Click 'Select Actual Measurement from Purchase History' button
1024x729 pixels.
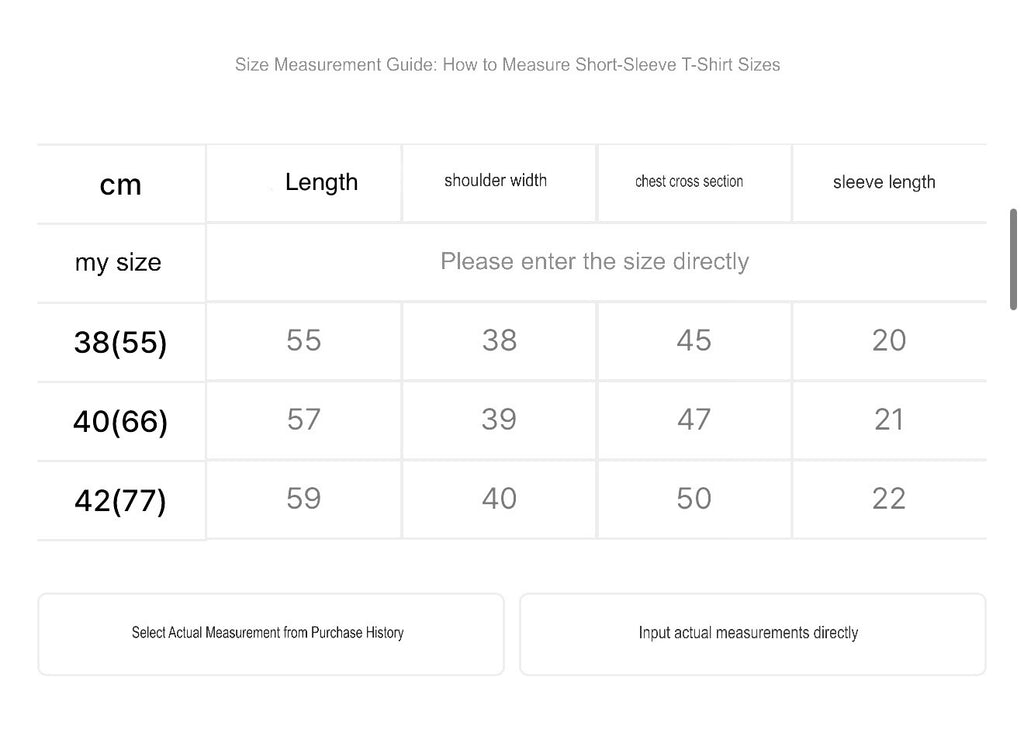271,634
